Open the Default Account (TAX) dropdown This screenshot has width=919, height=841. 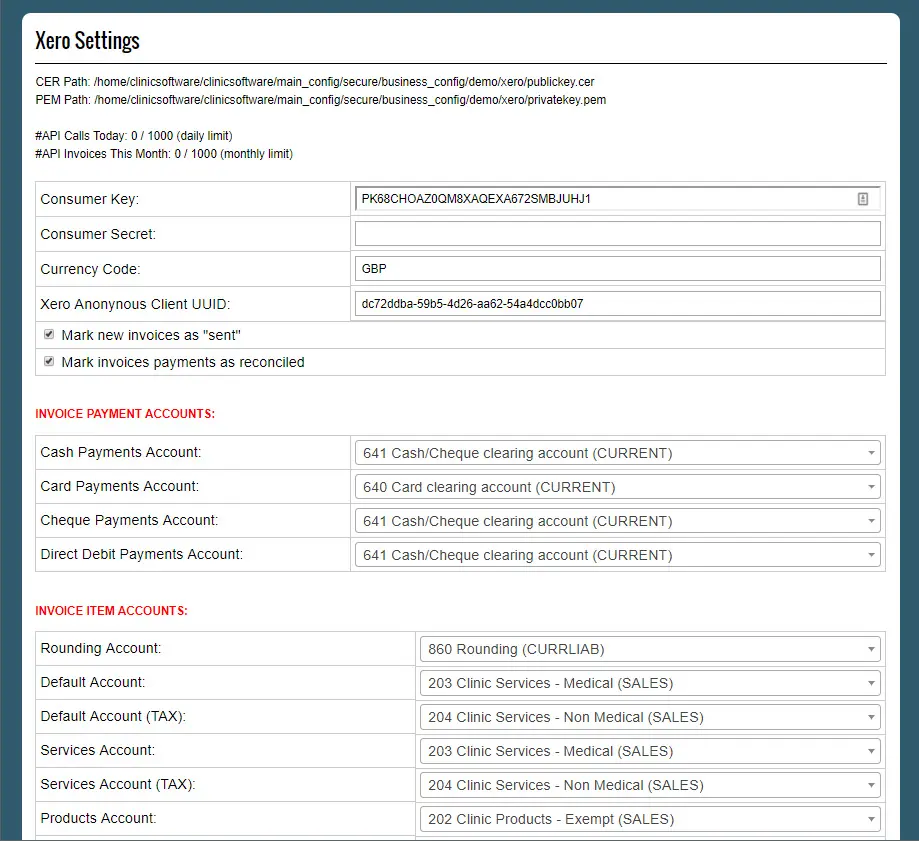650,717
